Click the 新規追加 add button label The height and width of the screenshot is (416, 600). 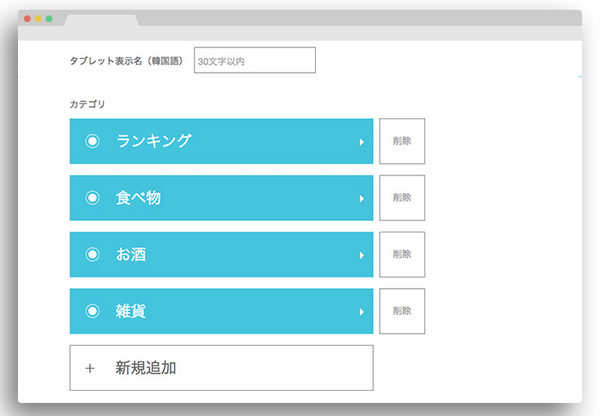pyautogui.click(x=146, y=368)
